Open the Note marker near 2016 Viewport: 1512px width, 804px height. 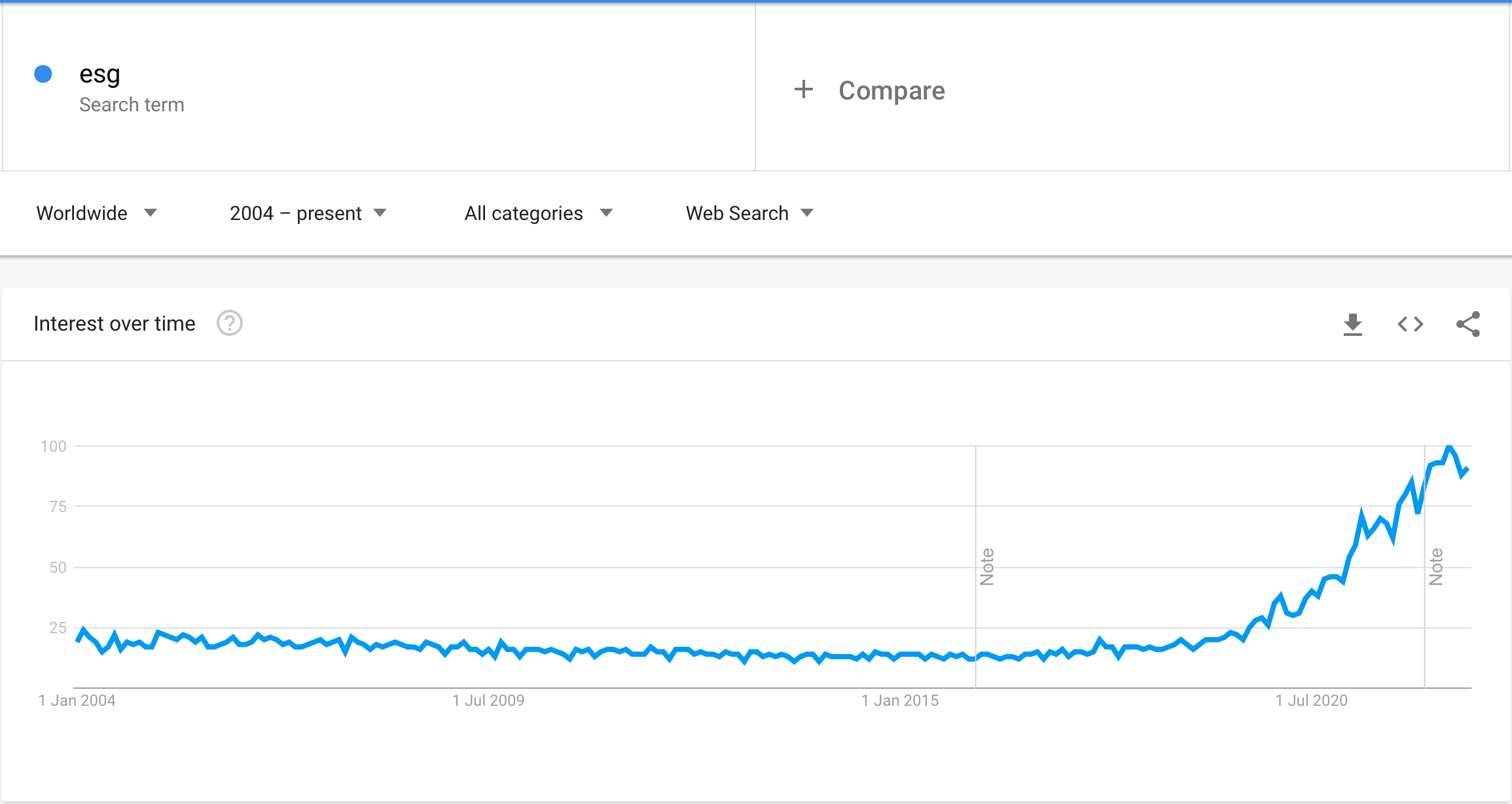[x=987, y=567]
